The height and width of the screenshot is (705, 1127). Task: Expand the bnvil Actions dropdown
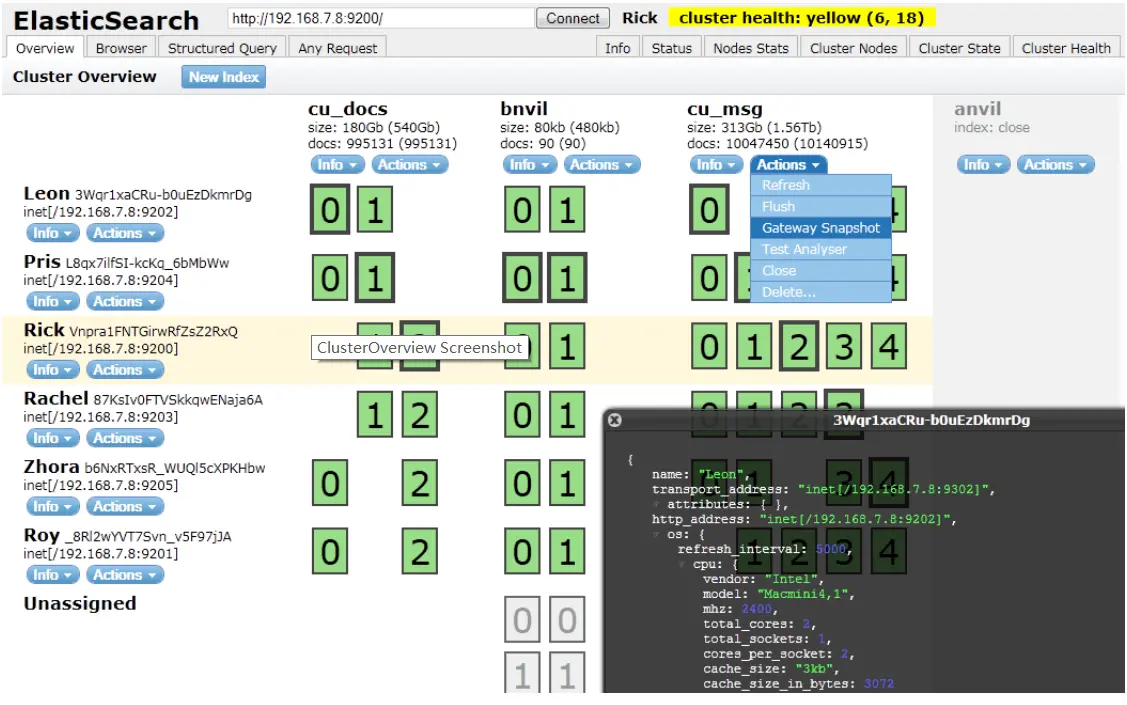pos(602,165)
